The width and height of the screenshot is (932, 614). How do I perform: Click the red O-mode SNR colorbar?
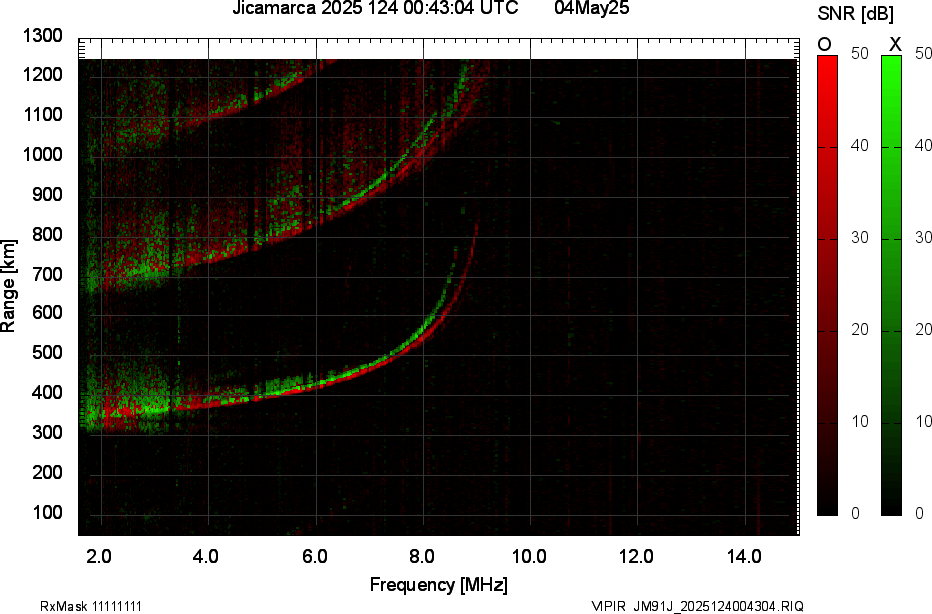coord(827,285)
